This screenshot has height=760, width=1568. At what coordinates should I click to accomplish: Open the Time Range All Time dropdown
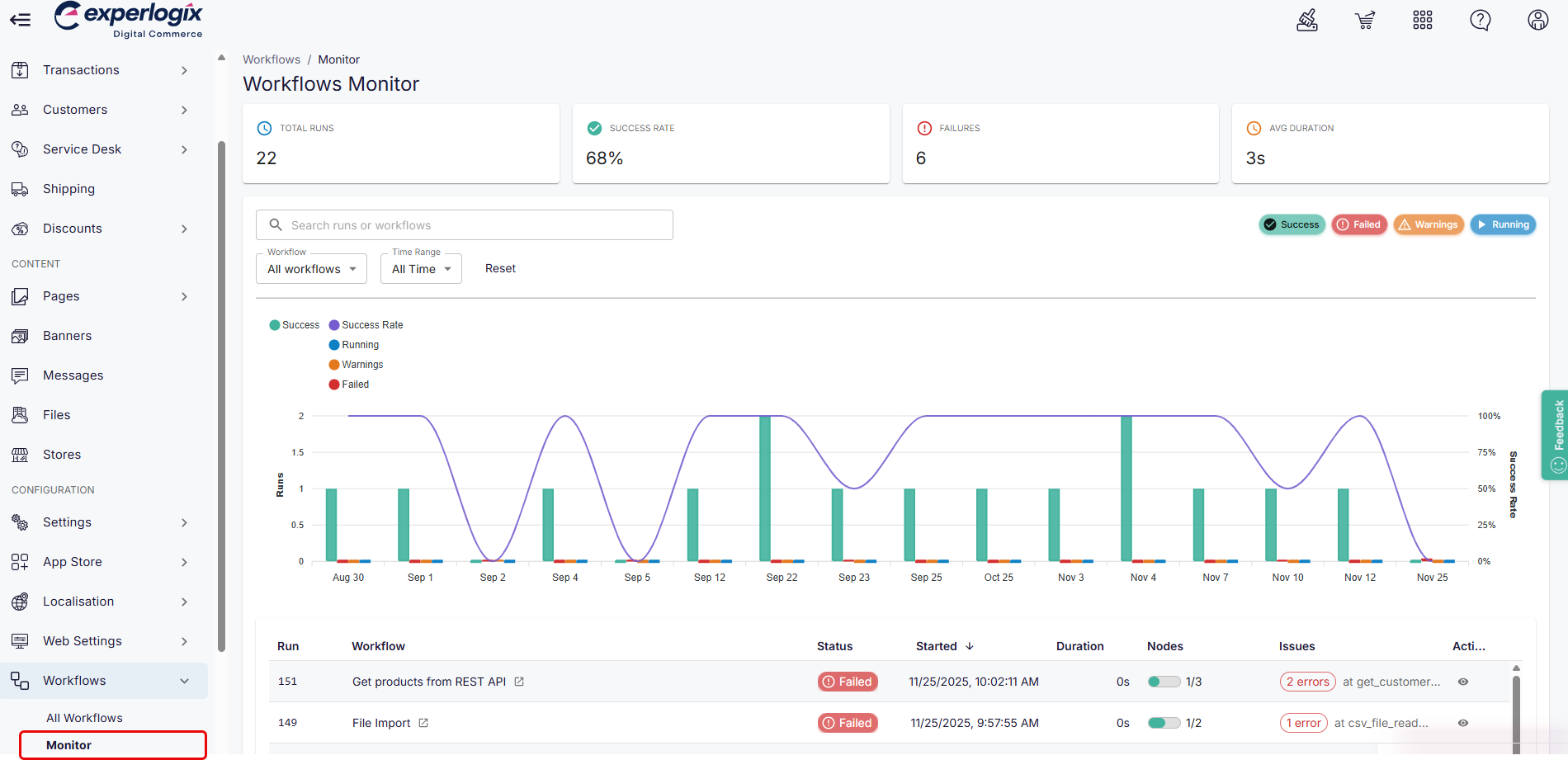tap(421, 268)
